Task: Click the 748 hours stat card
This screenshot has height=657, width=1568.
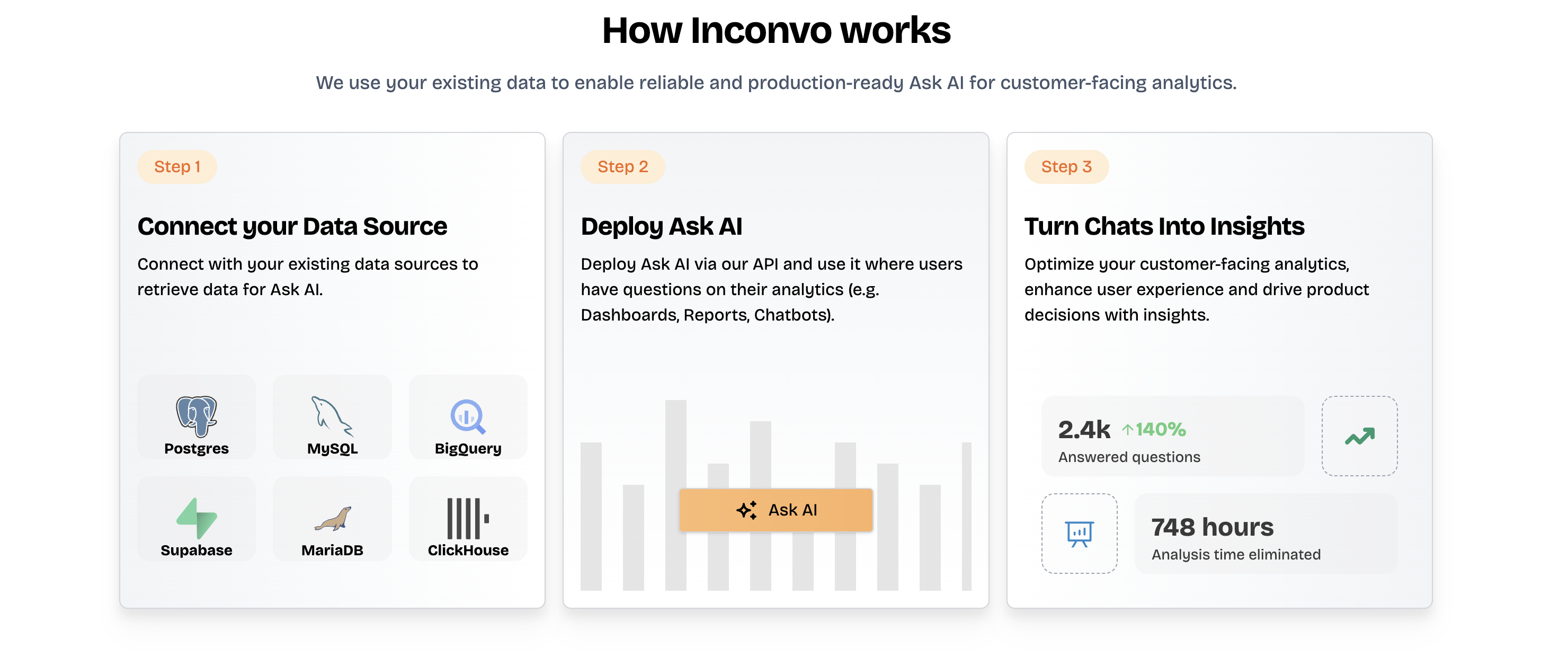Action: (1266, 534)
